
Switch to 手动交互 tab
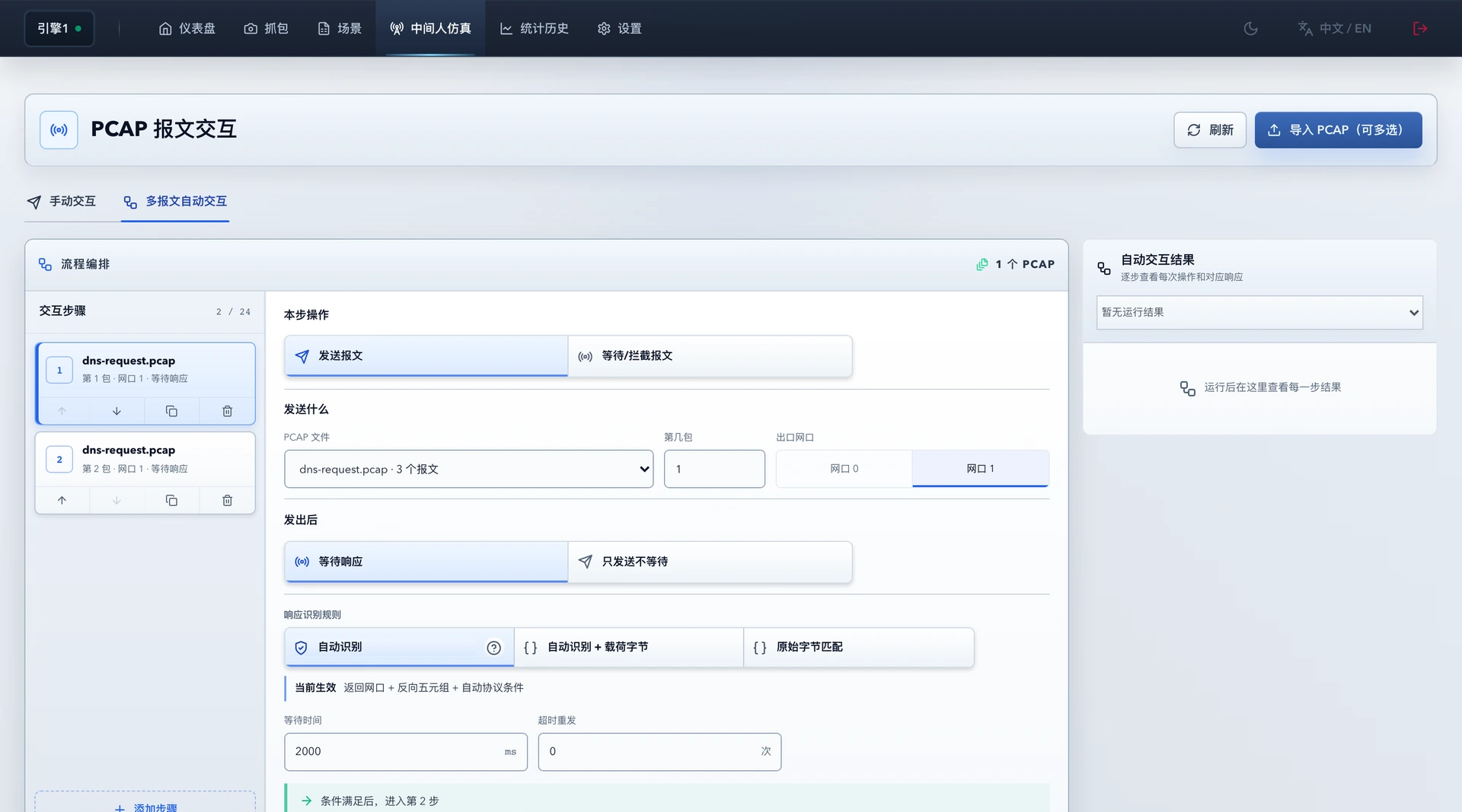pyautogui.click(x=62, y=202)
